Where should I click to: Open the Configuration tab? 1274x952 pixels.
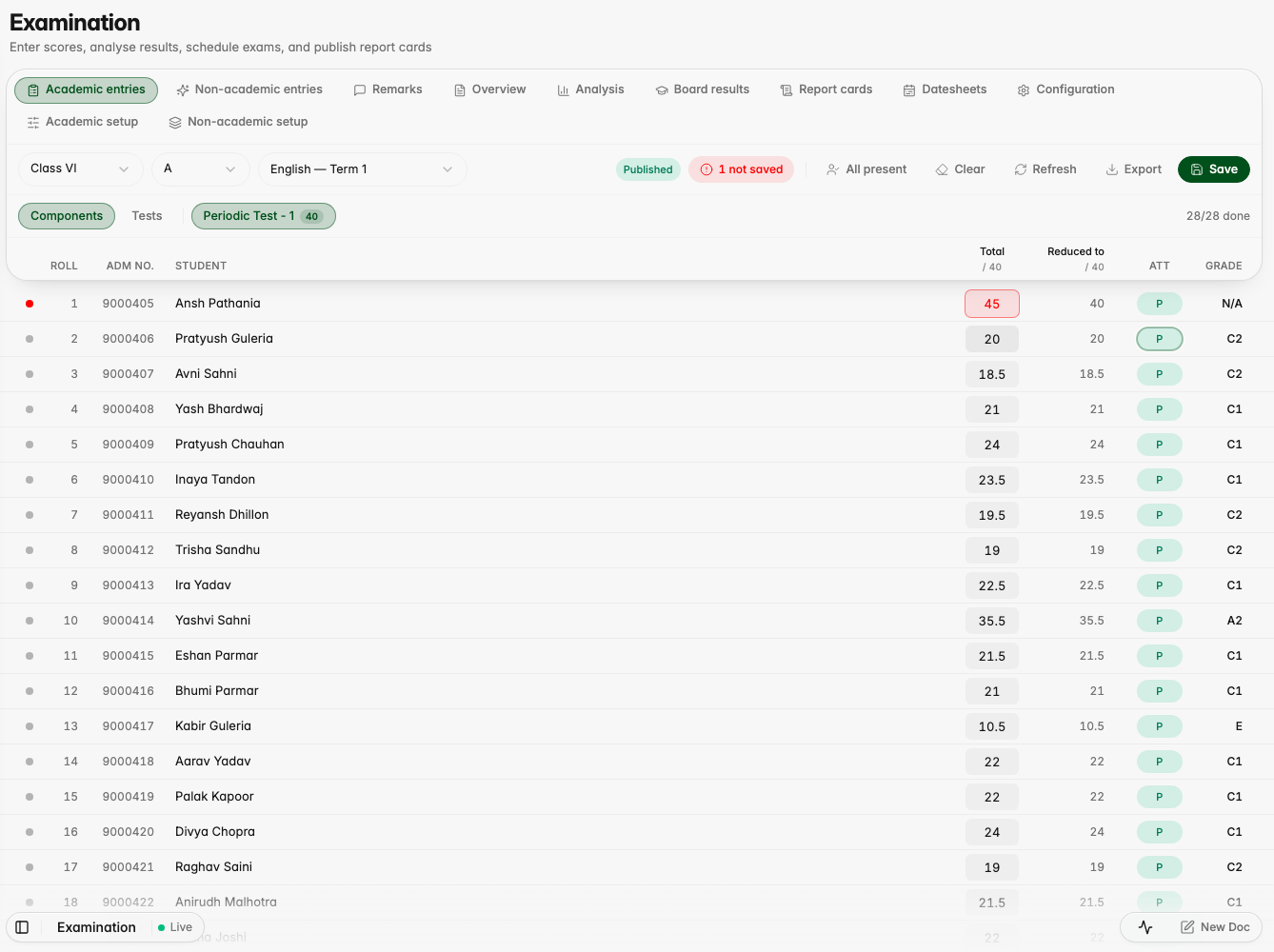pyautogui.click(x=1065, y=89)
